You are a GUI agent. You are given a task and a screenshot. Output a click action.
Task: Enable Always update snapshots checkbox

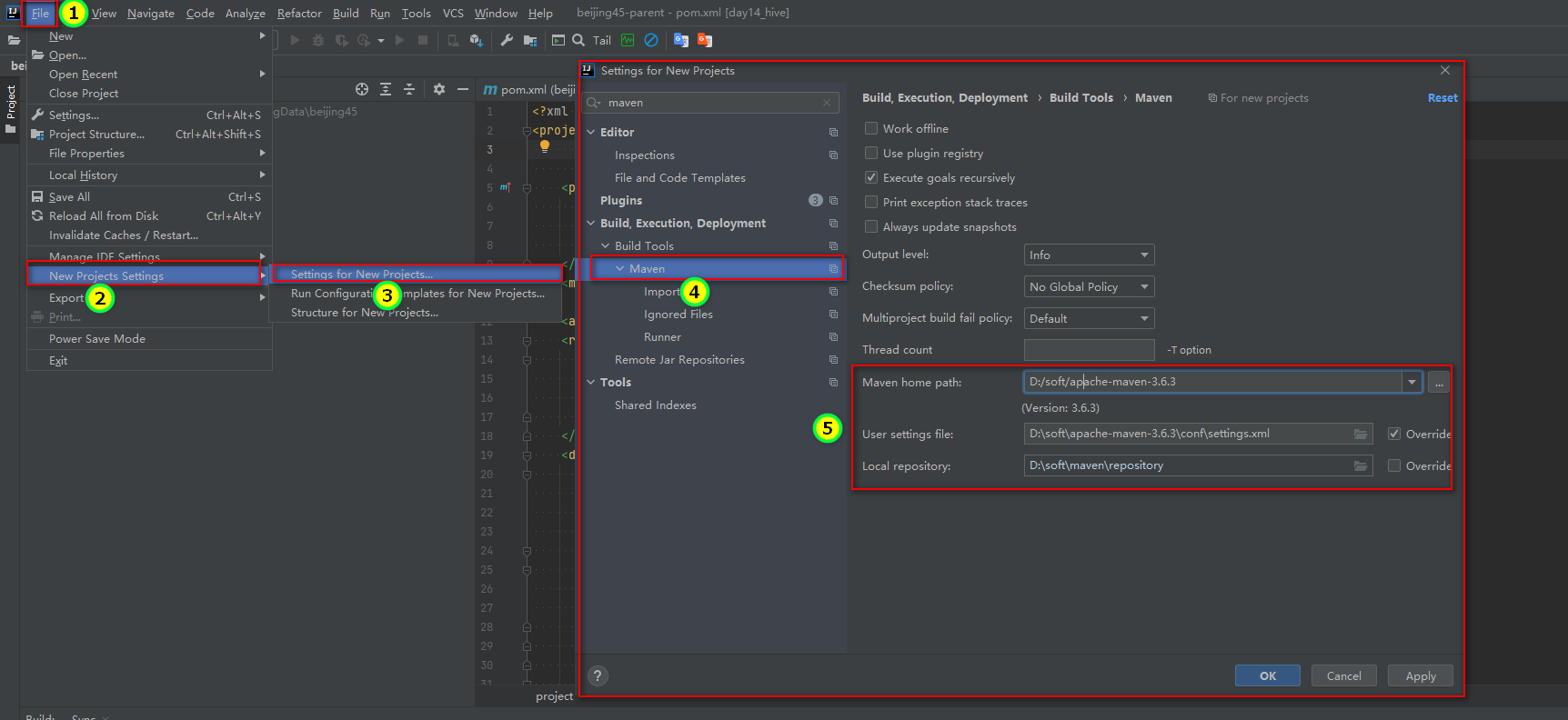coord(871,226)
